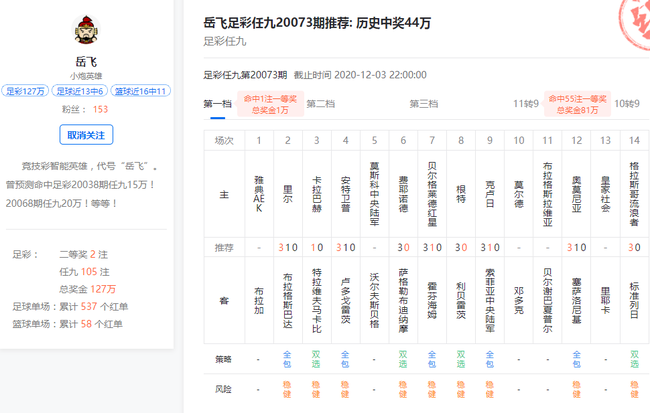Click home team 莫尔德 in match 10
The image size is (650, 413).
point(519,194)
